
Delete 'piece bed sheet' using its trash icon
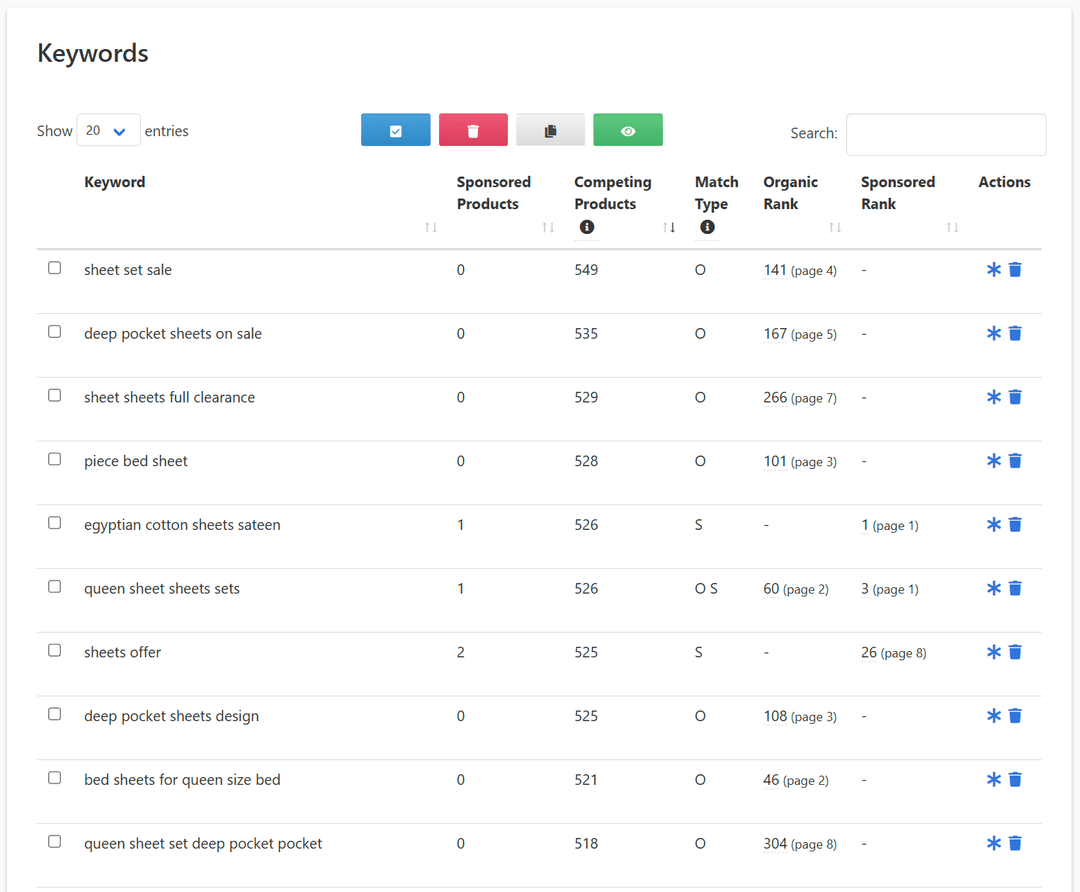click(1015, 460)
